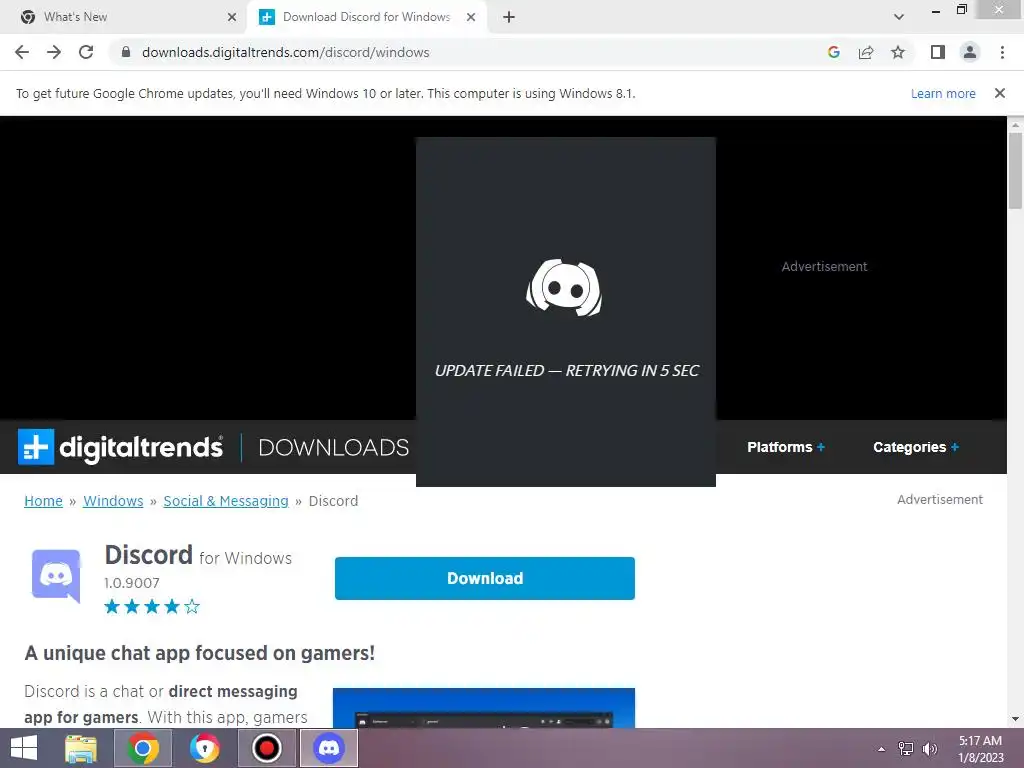
Task: Open DOWNLOADS section link
Action: click(x=334, y=447)
